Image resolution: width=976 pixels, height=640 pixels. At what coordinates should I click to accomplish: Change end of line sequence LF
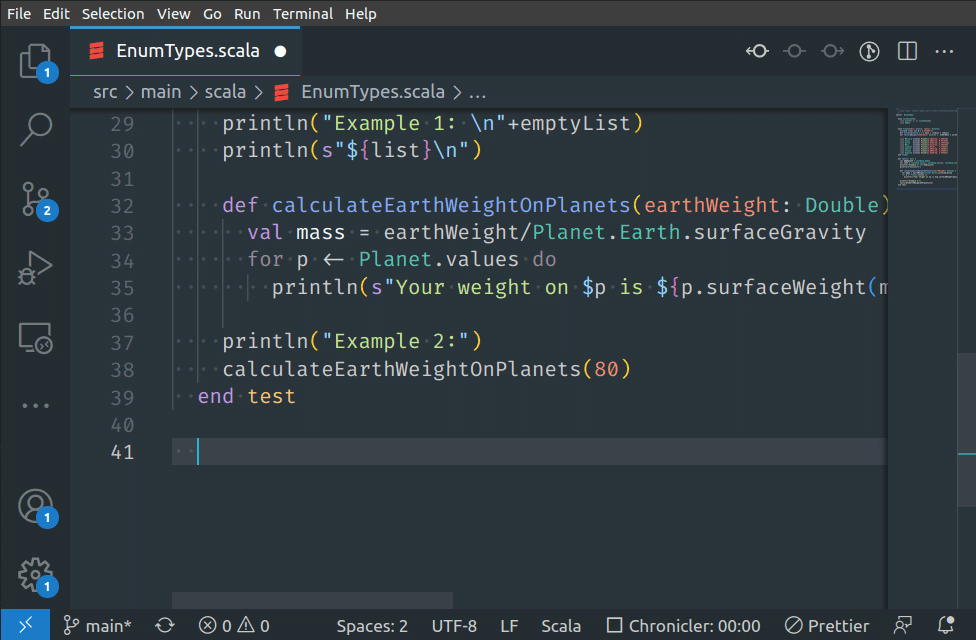tap(509, 626)
